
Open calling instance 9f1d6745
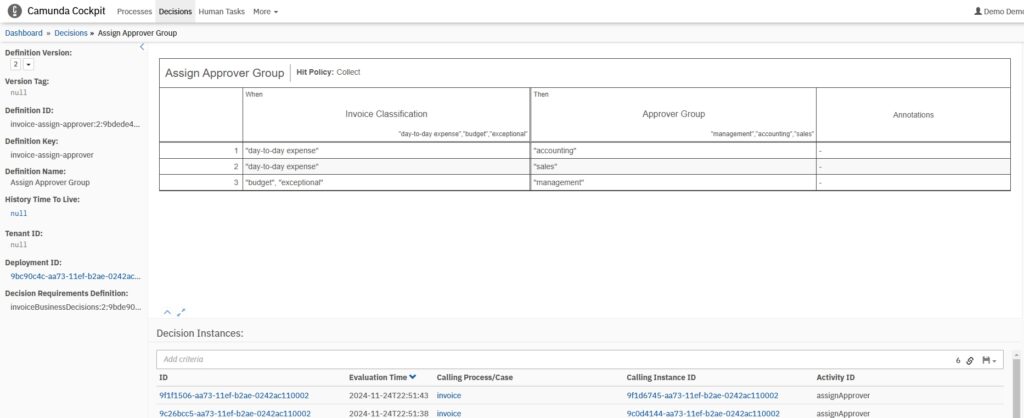[702, 395]
